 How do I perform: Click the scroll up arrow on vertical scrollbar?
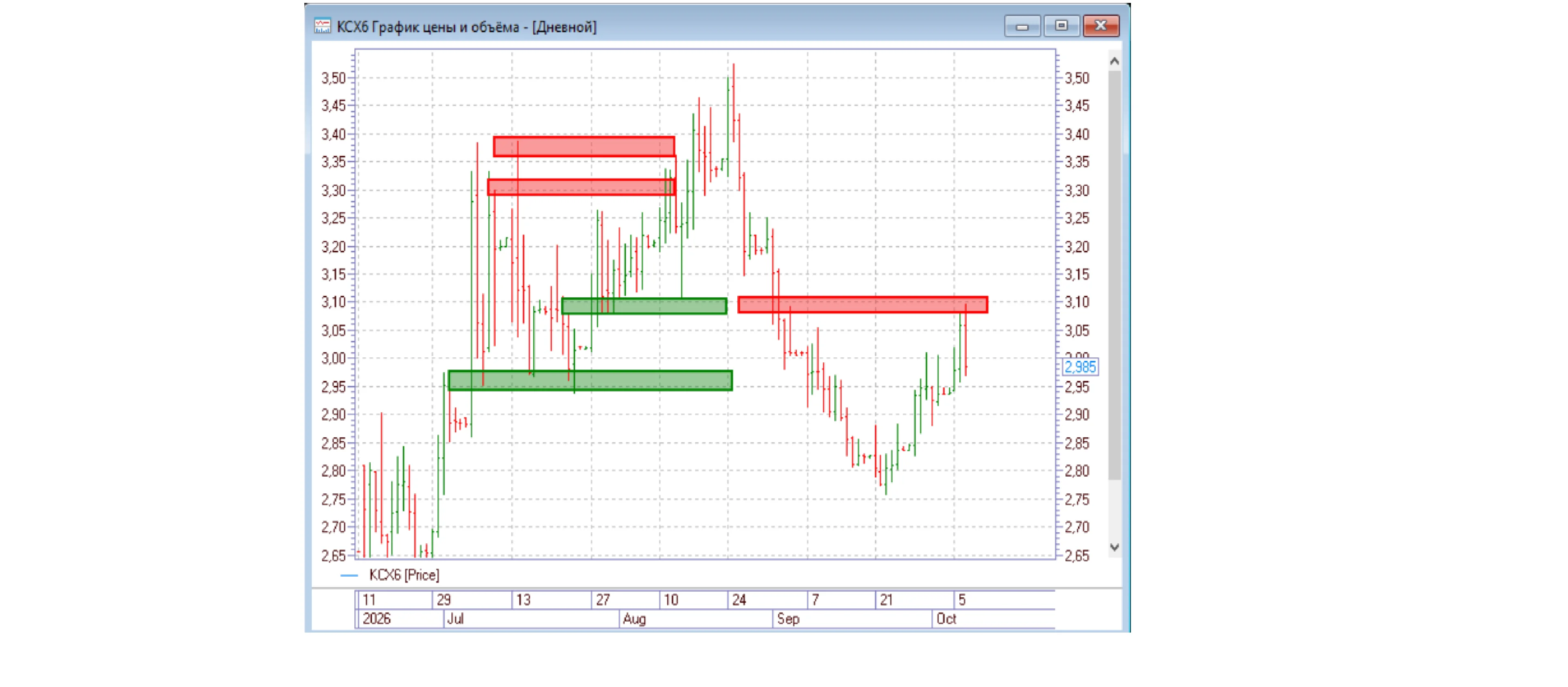pos(1115,61)
